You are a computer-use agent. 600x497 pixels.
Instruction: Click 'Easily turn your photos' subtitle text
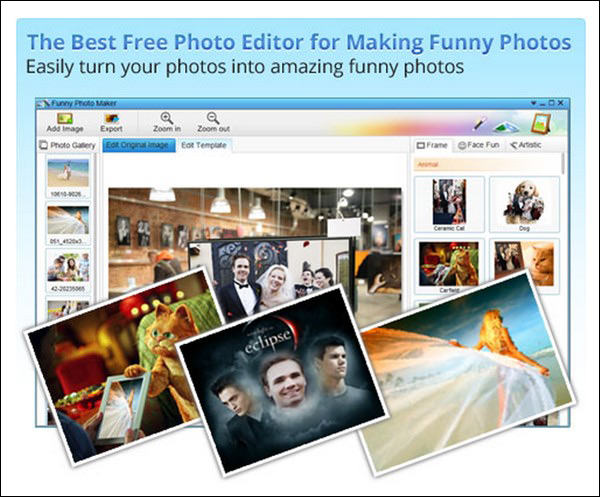[x=245, y=67]
